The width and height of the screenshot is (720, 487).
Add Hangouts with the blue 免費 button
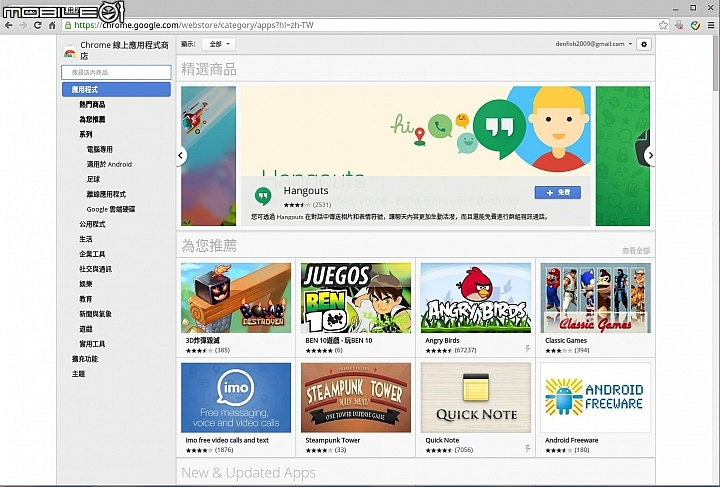pos(557,192)
